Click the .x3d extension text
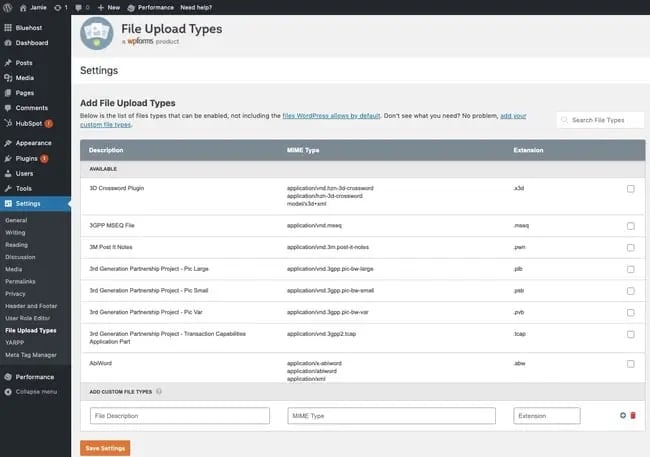Viewport: 650px width, 457px height. [519, 188]
